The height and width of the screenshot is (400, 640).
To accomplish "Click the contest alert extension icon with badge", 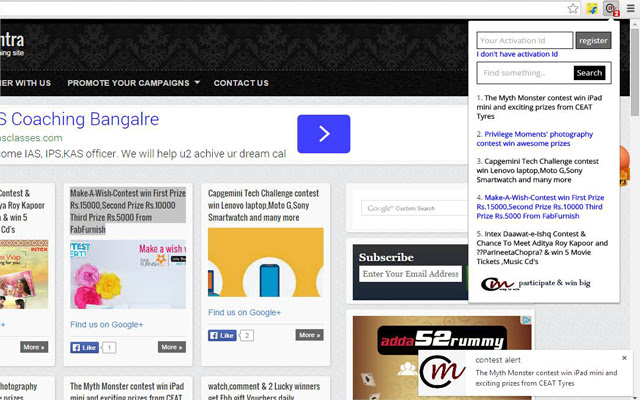I will [611, 9].
